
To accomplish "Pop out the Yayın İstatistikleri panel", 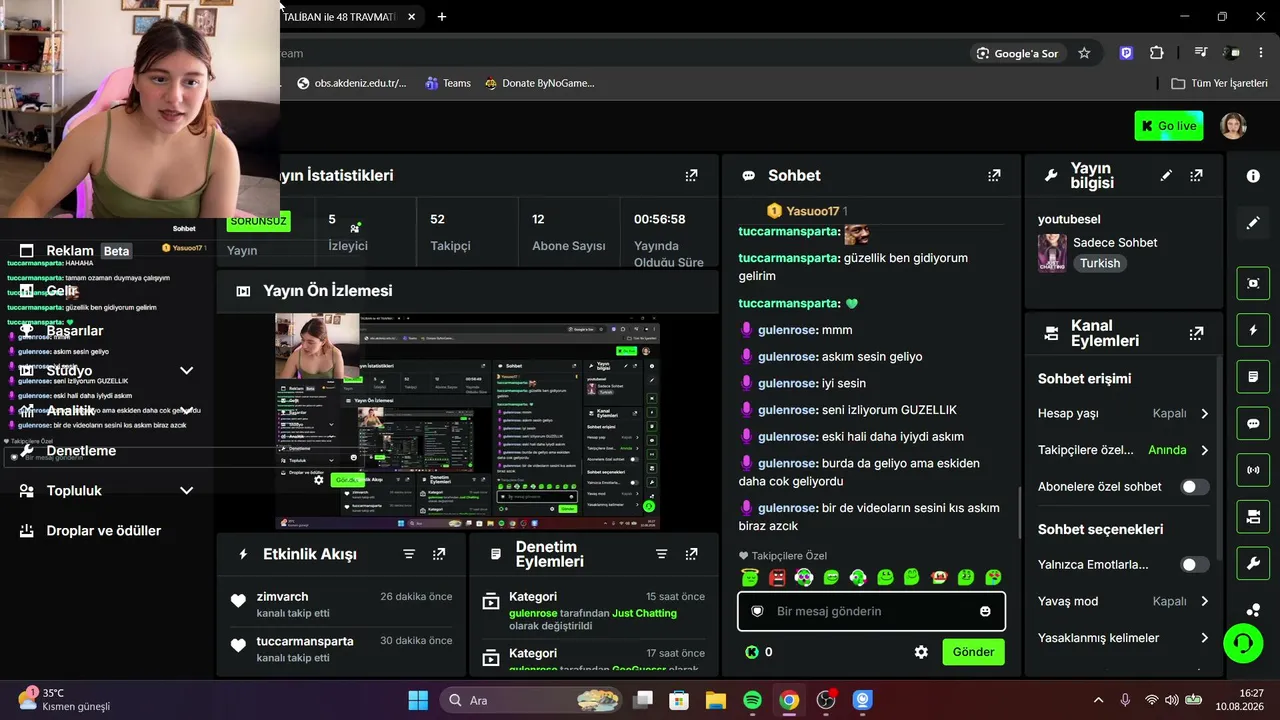I will coord(691,175).
